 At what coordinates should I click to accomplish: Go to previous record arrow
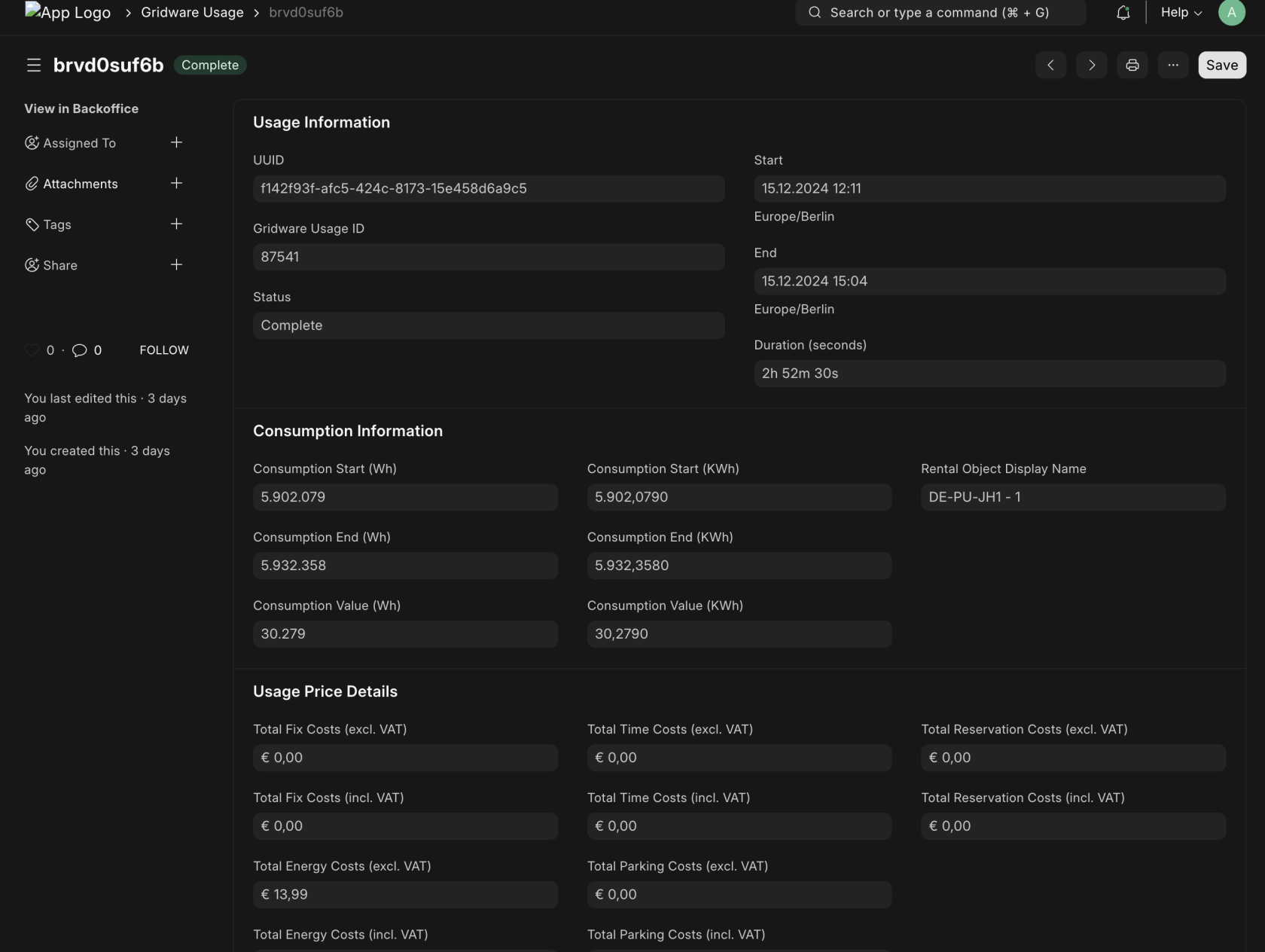coord(1050,66)
